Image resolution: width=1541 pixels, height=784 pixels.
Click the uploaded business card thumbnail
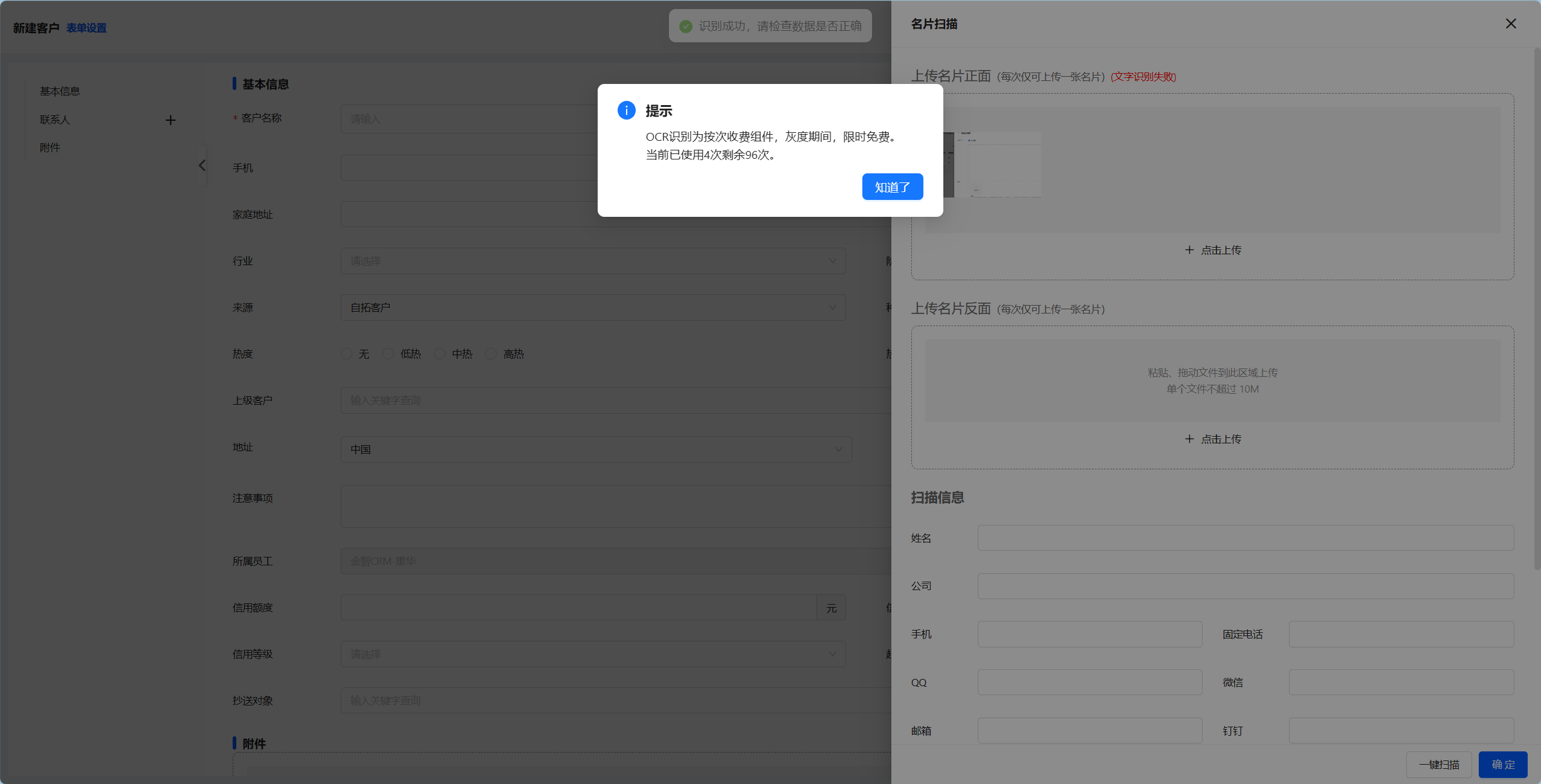[991, 164]
